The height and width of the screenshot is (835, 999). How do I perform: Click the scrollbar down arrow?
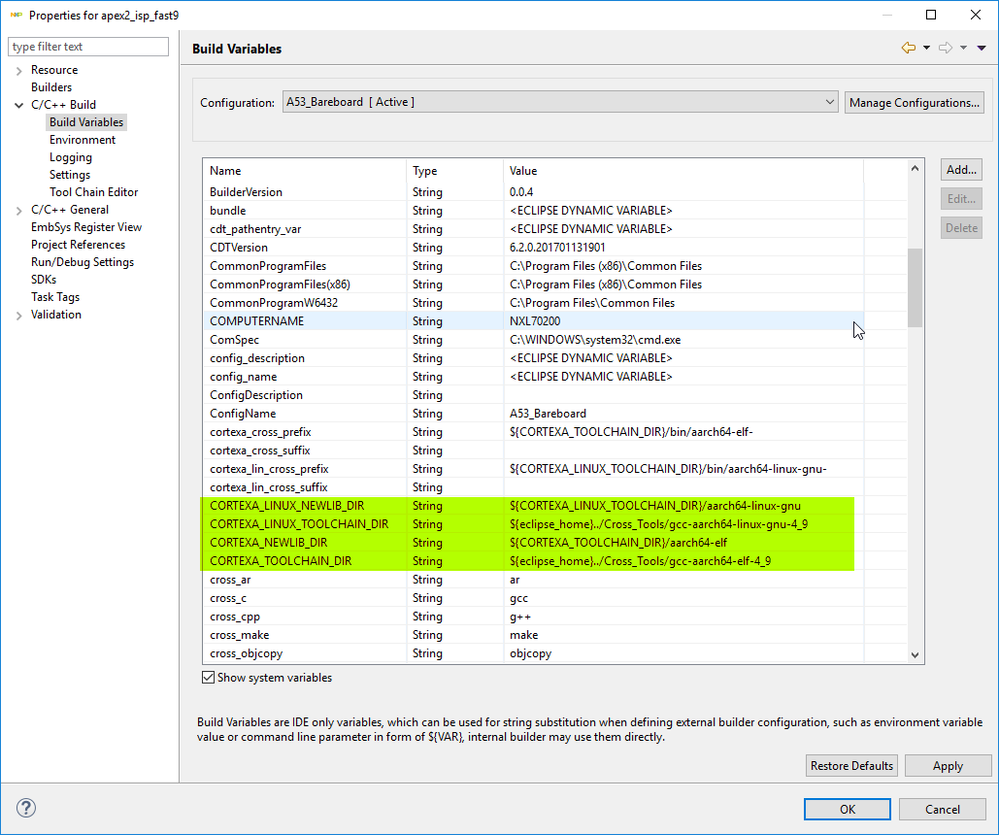915,655
